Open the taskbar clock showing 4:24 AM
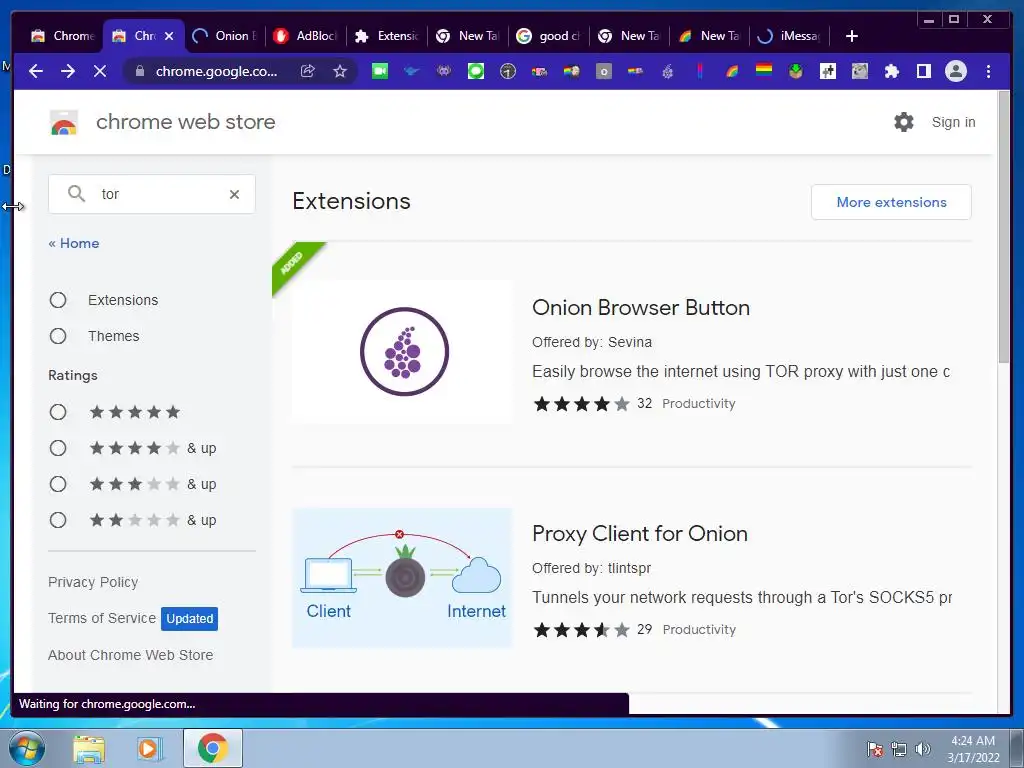The width and height of the screenshot is (1024, 768). 973,749
